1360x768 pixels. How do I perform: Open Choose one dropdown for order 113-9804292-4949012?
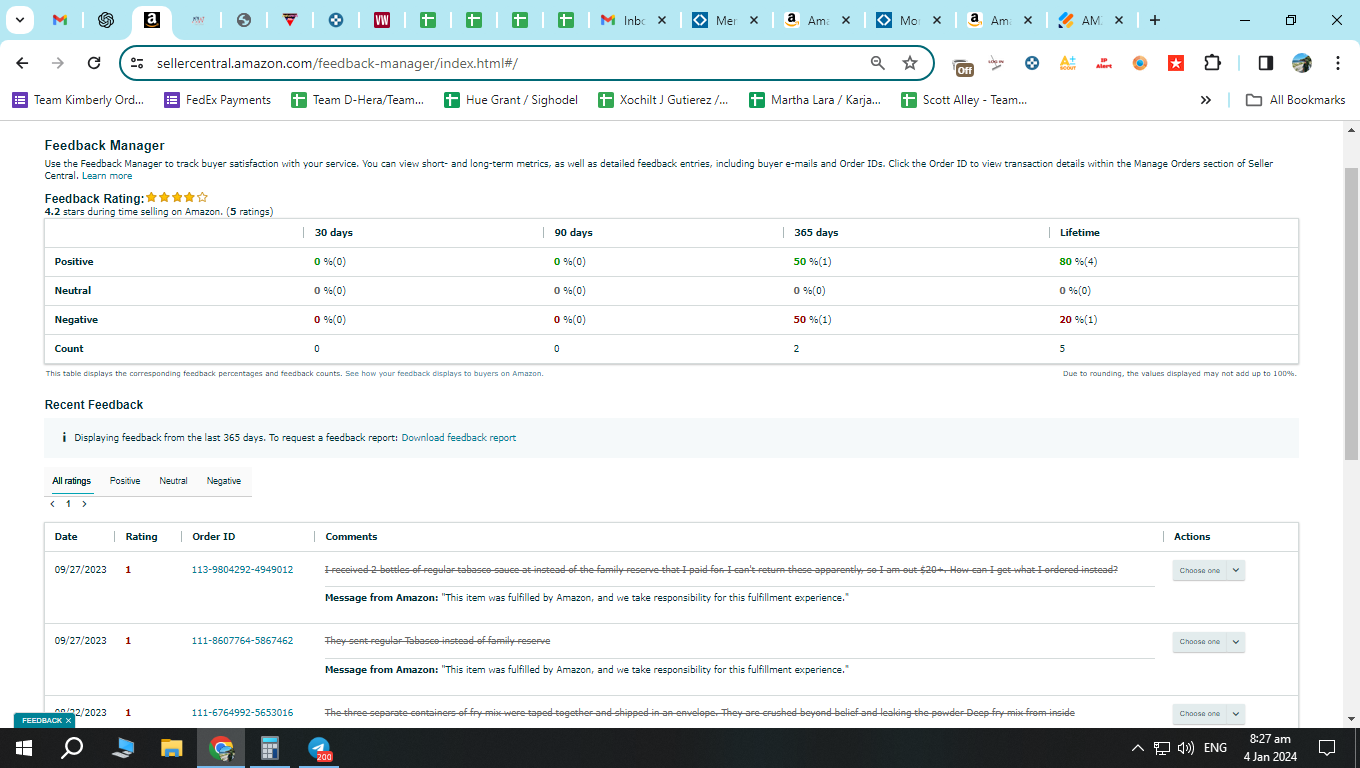1208,571
